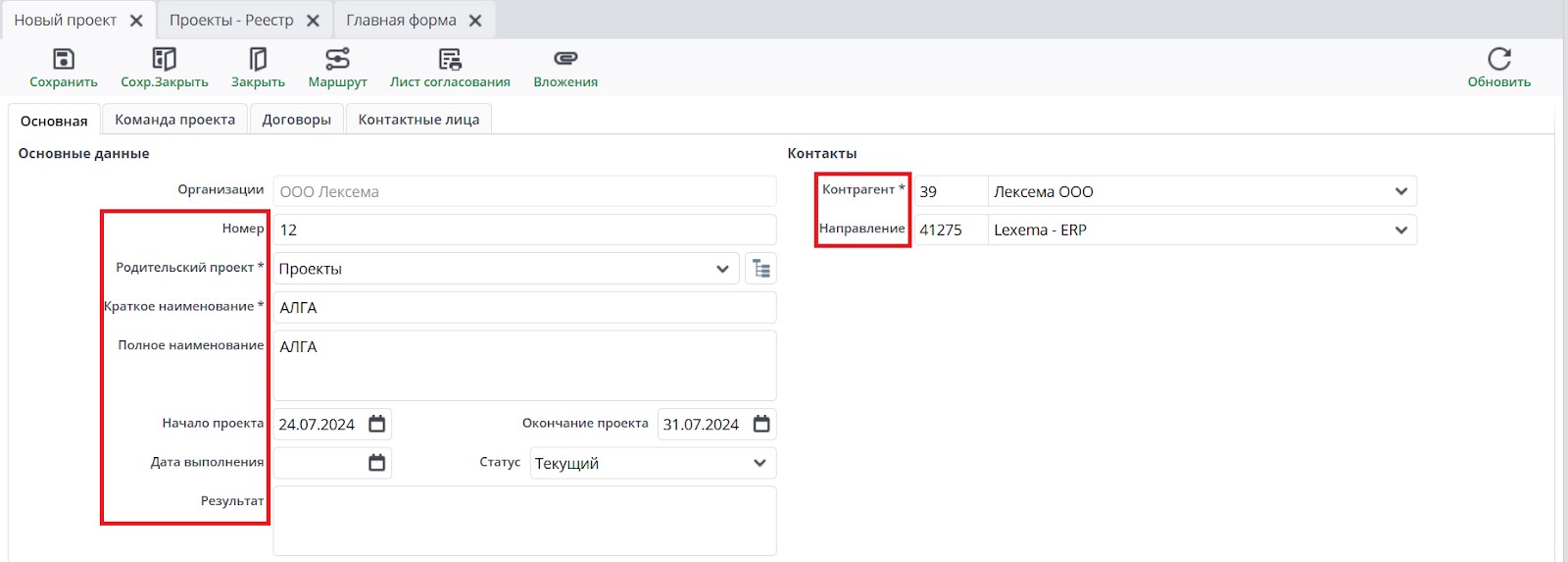The width and height of the screenshot is (1568, 562).
Task: Click the Краткое наименование input field
Action: 524,307
